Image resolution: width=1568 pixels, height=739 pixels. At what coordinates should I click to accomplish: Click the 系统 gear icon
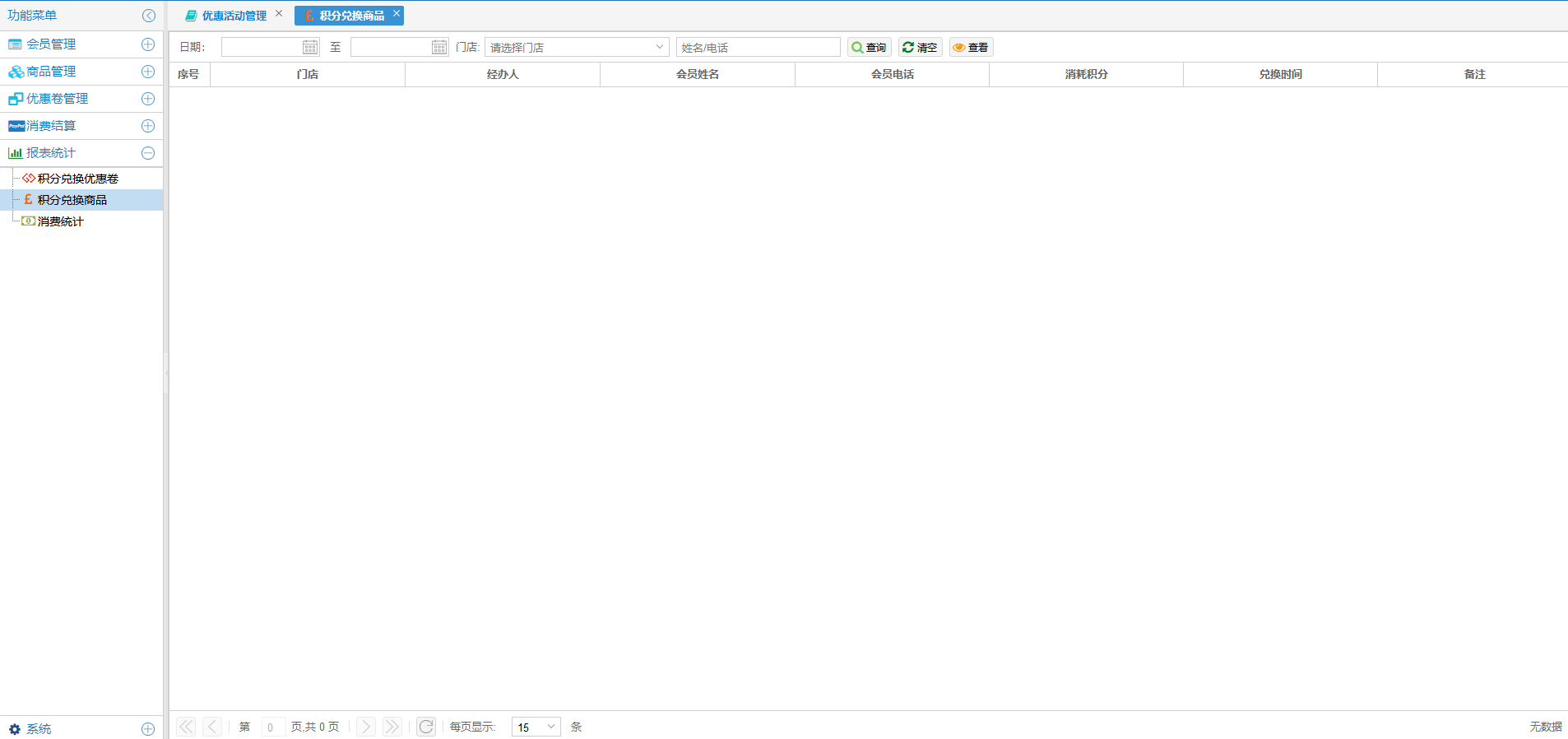(15, 729)
